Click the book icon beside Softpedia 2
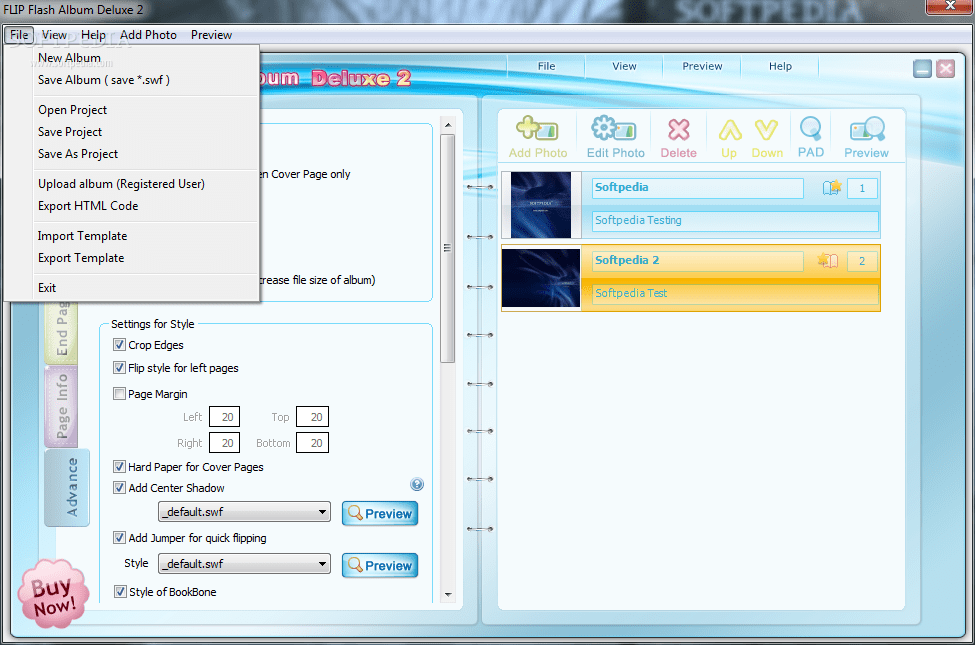Screen dimensions: 975x645 (828, 260)
